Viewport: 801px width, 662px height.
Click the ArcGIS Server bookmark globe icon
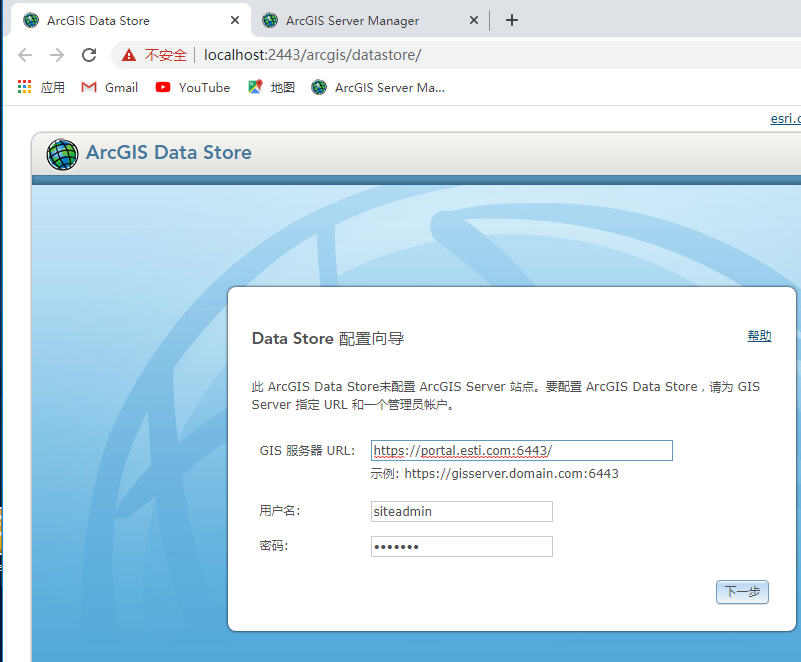pyautogui.click(x=319, y=87)
